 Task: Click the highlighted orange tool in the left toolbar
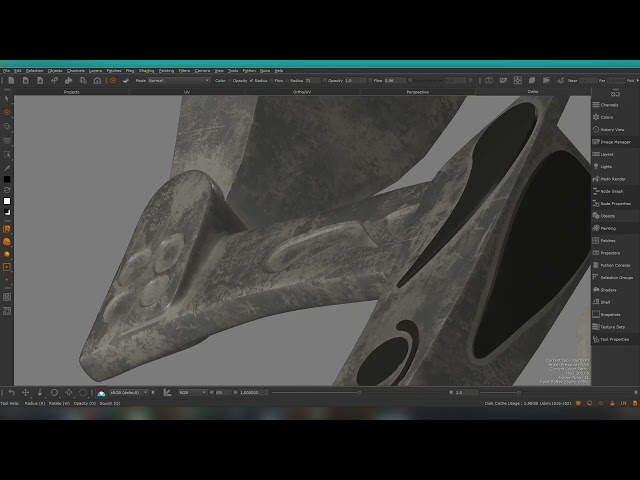(x=7, y=229)
